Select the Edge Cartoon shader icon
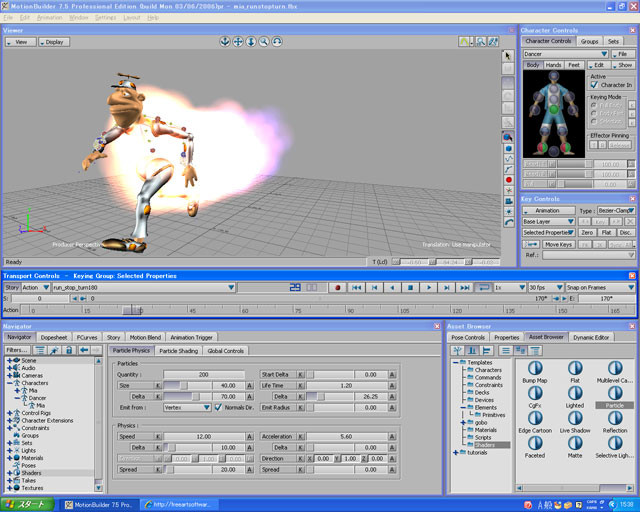The width and height of the screenshot is (640, 512). coord(535,422)
